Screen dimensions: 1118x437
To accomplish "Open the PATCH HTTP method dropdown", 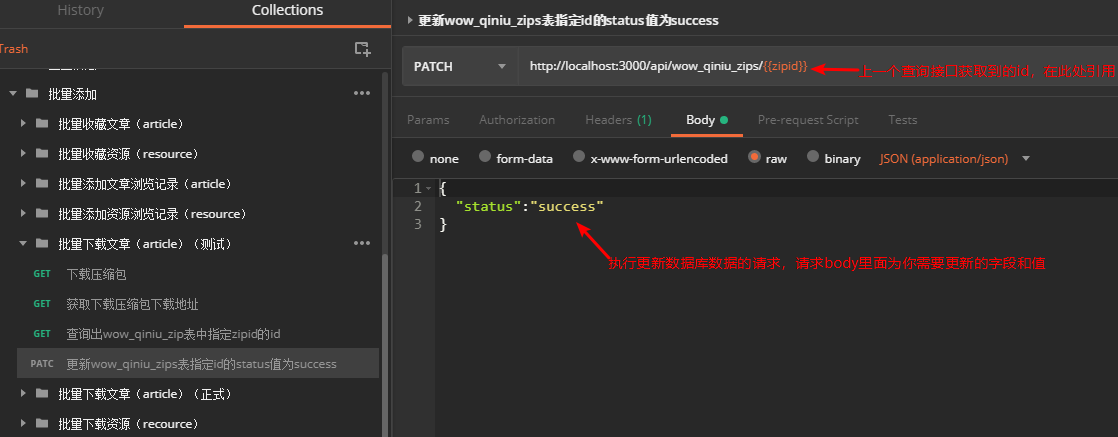I will coord(460,66).
